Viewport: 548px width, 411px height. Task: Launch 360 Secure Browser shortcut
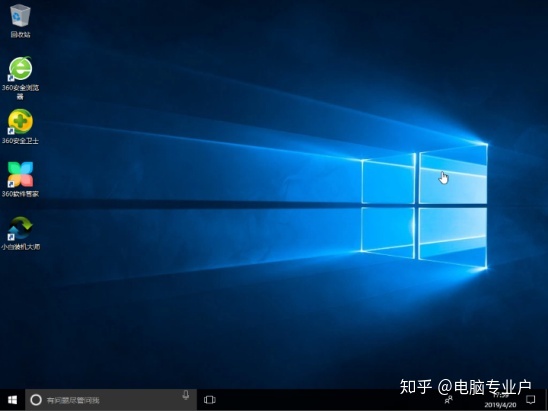point(20,78)
